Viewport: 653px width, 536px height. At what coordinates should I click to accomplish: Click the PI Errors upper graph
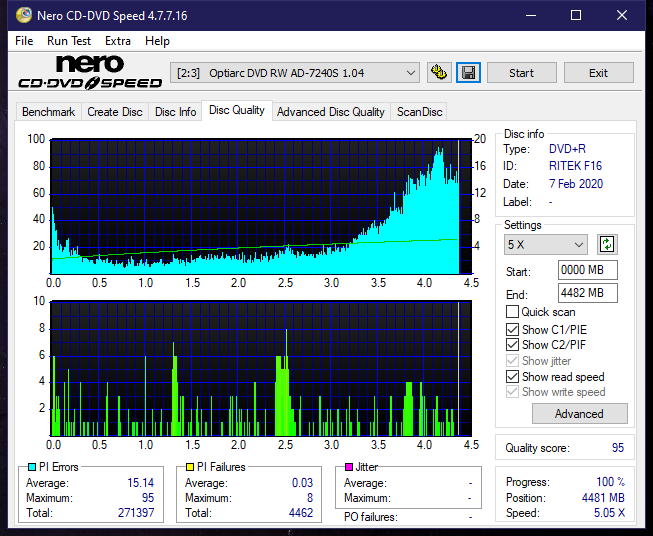coord(261,206)
